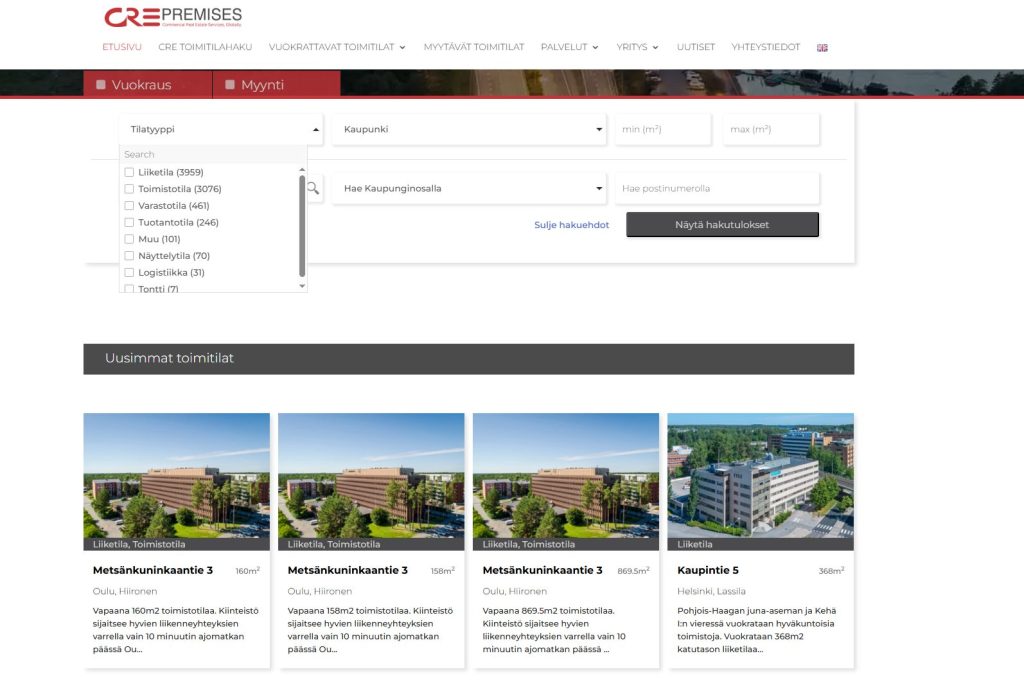Tick the Tontti (7) checkbox
Viewport: 1024px width, 683px height.
[129, 289]
